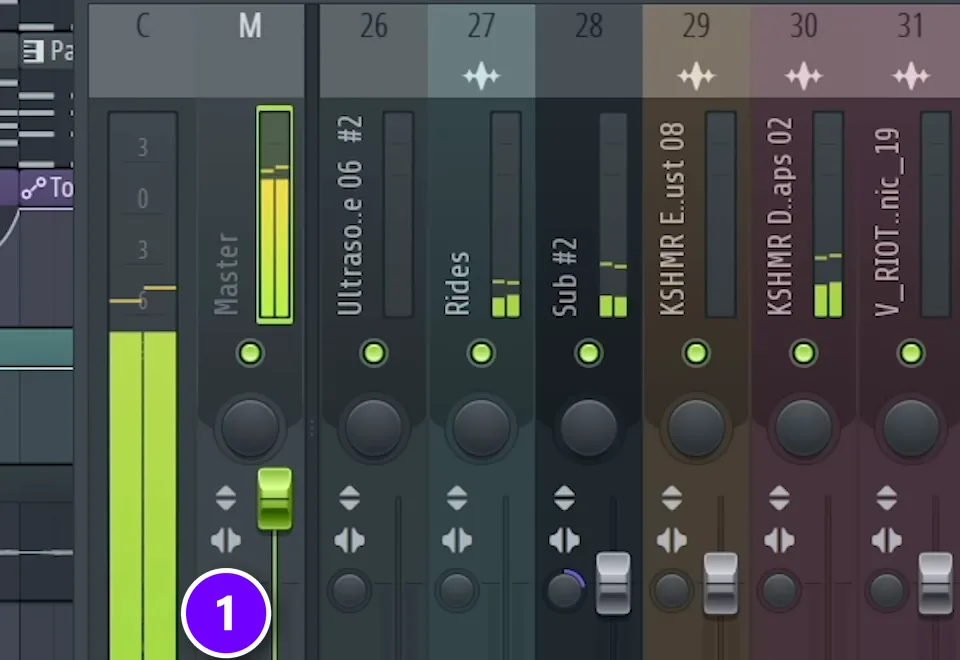Click the KSHMR D..aps 02 peak meter

[828, 214]
